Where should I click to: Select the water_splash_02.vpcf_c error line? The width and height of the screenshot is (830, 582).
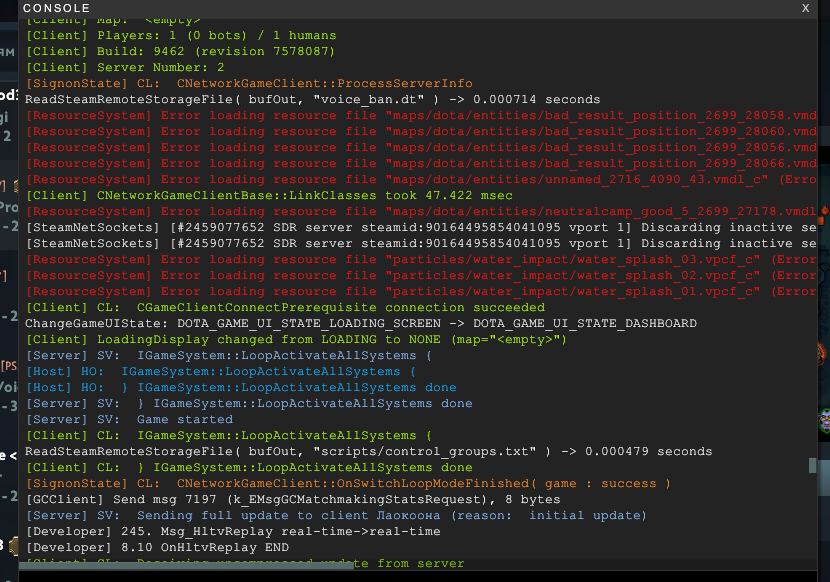[x=421, y=275]
